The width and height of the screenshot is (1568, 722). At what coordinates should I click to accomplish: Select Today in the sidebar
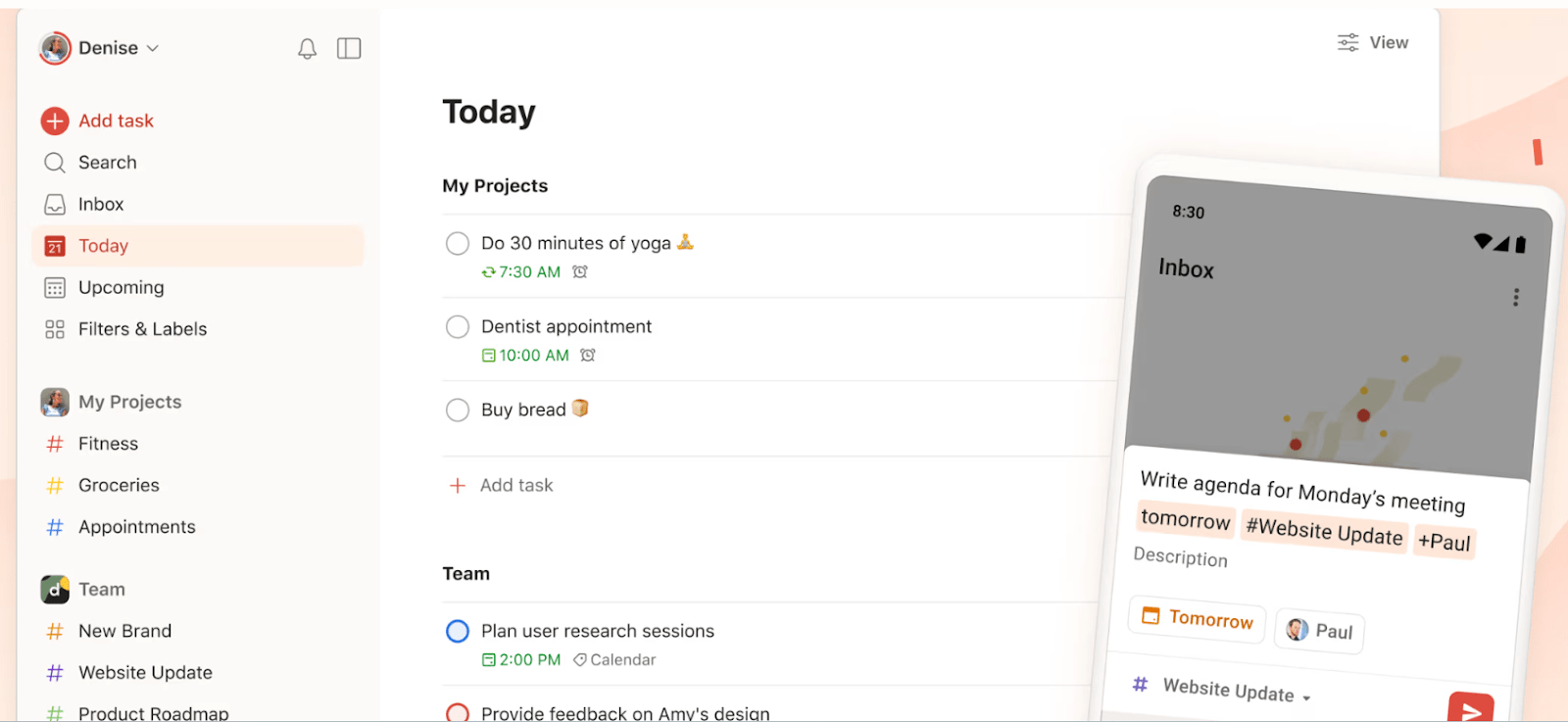(102, 246)
